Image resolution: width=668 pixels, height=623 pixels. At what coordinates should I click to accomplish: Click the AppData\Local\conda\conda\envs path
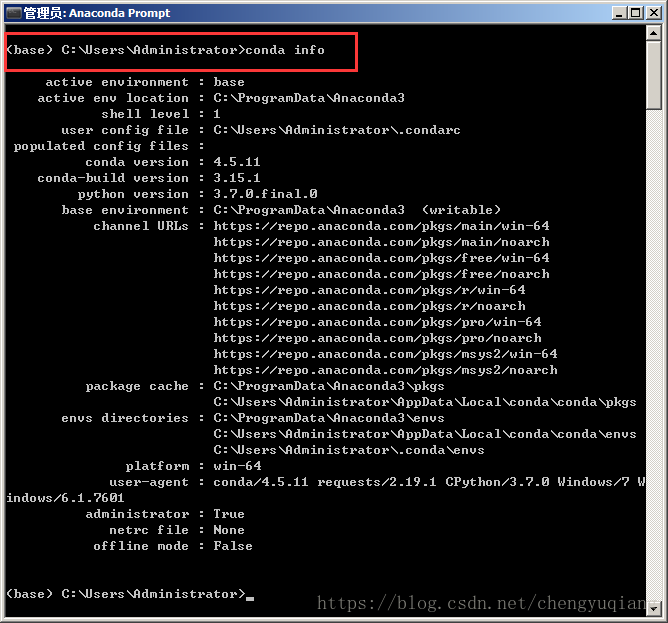[425, 435]
